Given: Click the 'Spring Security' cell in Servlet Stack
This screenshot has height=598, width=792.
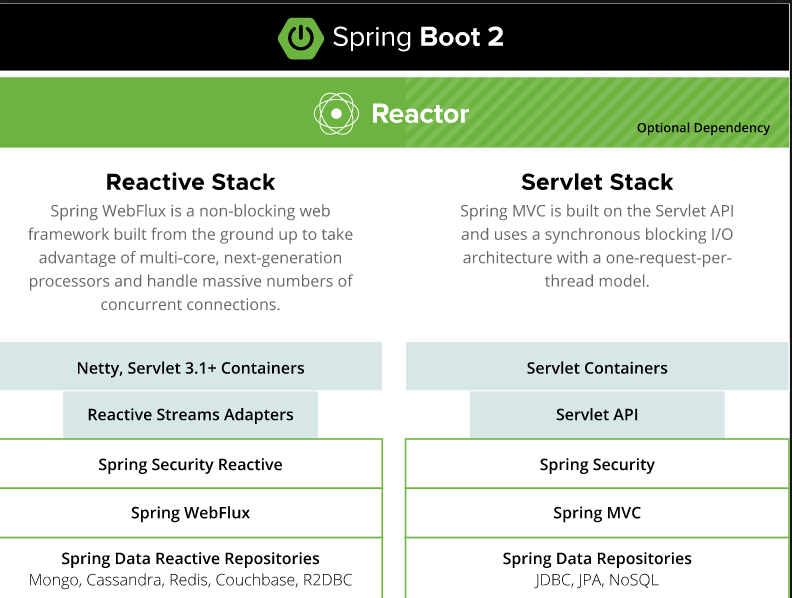Looking at the screenshot, I should click(x=597, y=464).
